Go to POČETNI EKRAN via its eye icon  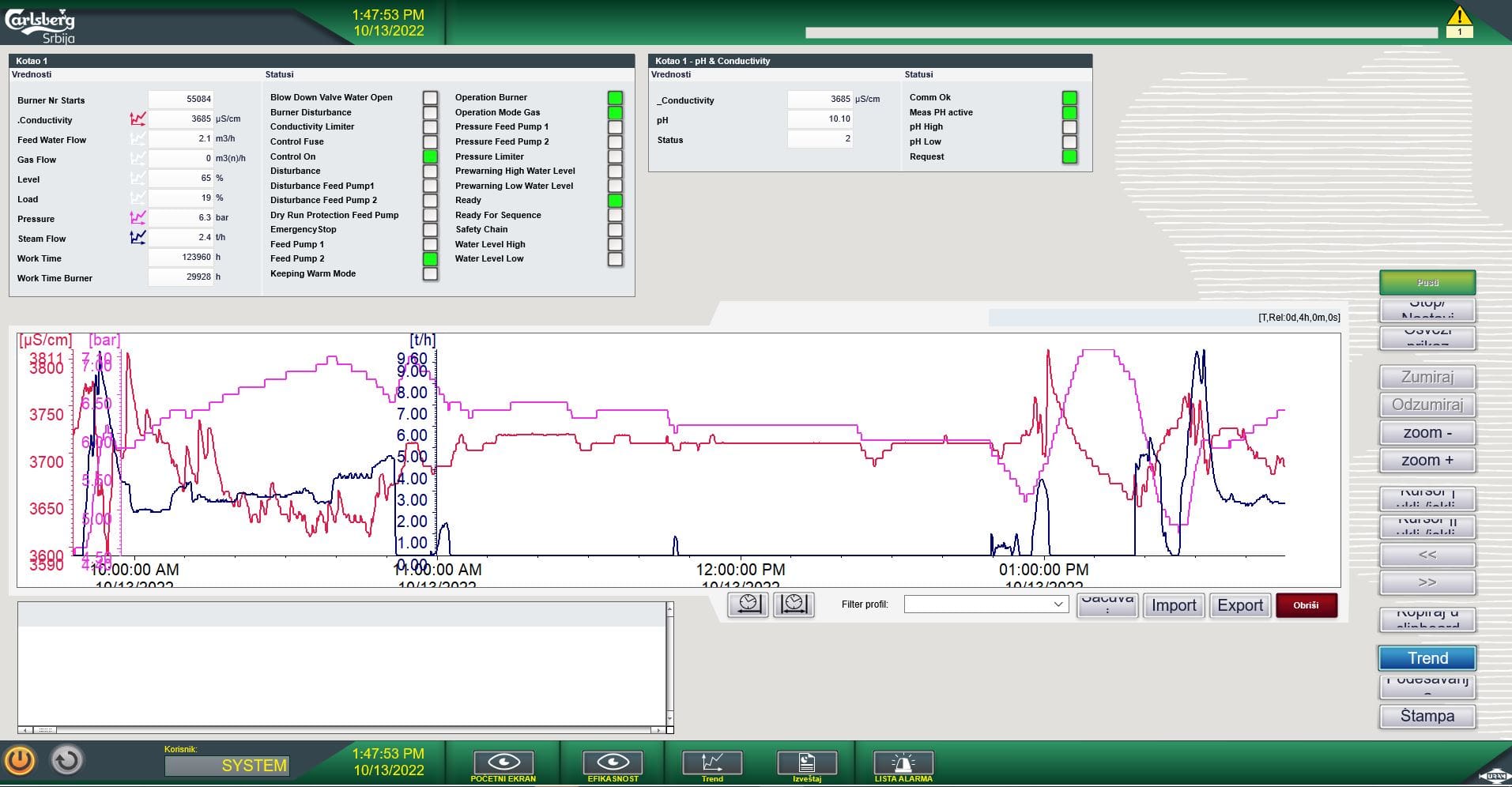(503, 761)
